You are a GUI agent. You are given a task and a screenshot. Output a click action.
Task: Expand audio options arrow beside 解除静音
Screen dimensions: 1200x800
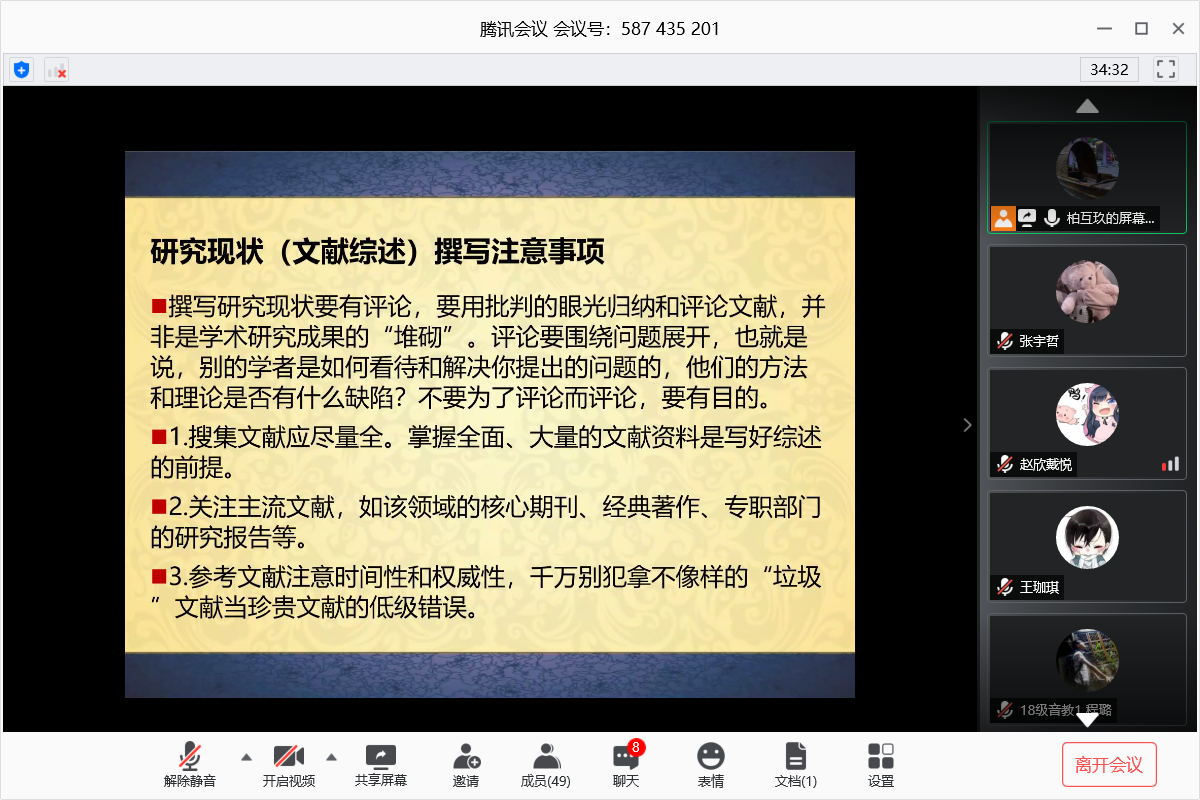point(245,756)
